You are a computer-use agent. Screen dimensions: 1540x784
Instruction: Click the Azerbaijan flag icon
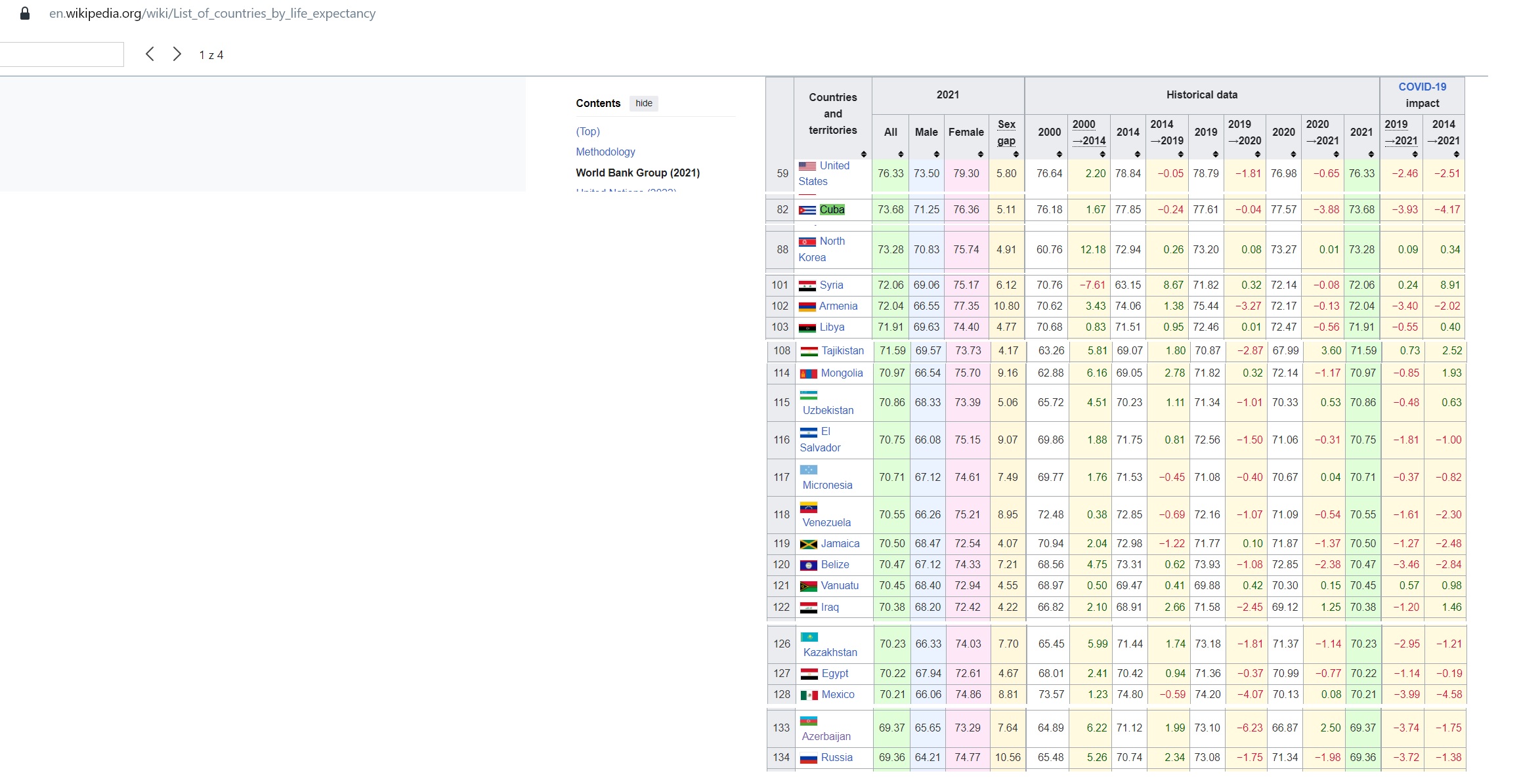point(809,721)
